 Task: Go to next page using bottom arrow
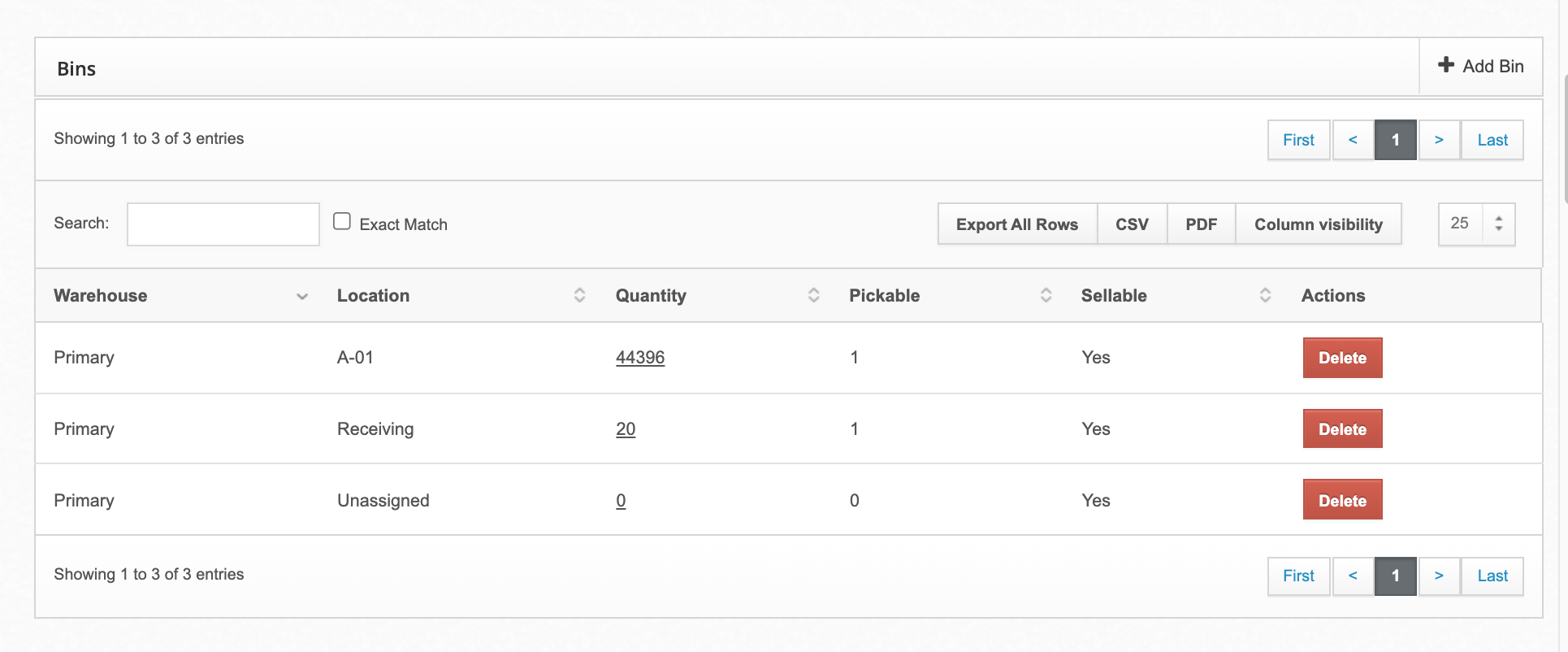coord(1439,576)
